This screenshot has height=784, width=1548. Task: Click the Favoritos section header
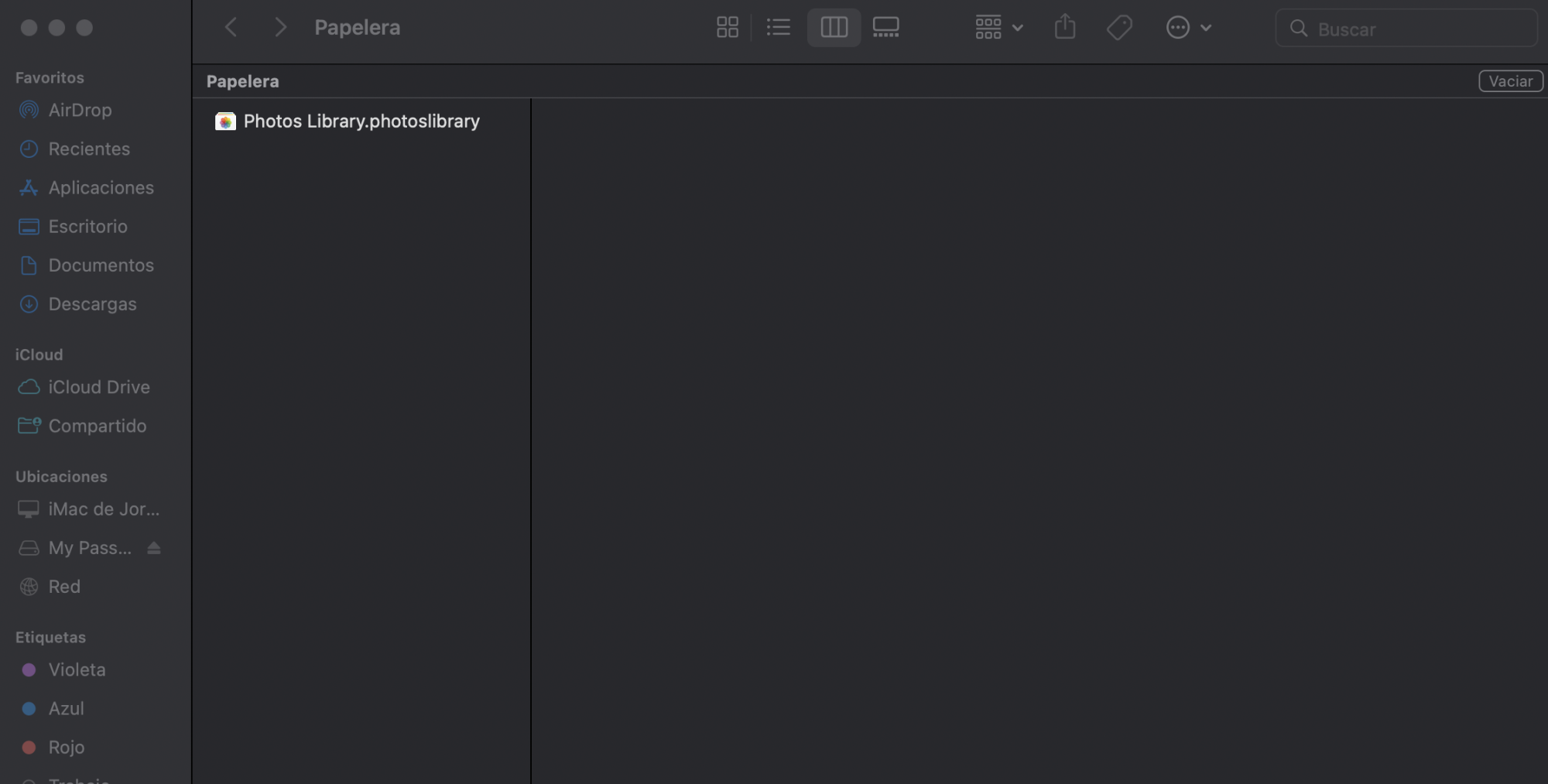tap(50, 77)
